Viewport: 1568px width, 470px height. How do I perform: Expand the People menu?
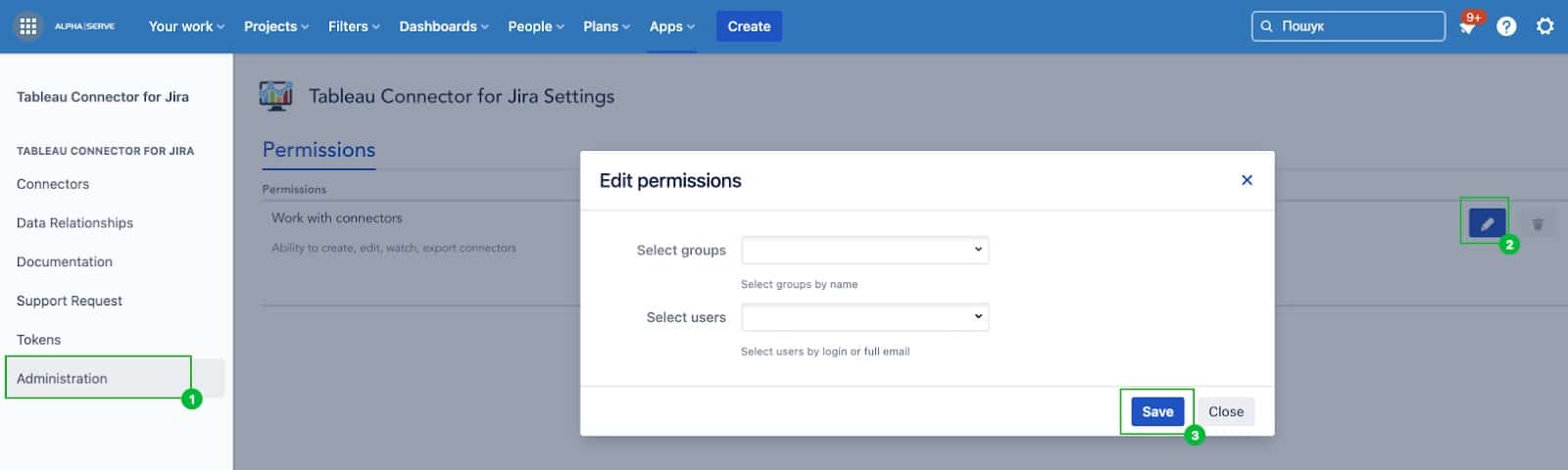[536, 26]
